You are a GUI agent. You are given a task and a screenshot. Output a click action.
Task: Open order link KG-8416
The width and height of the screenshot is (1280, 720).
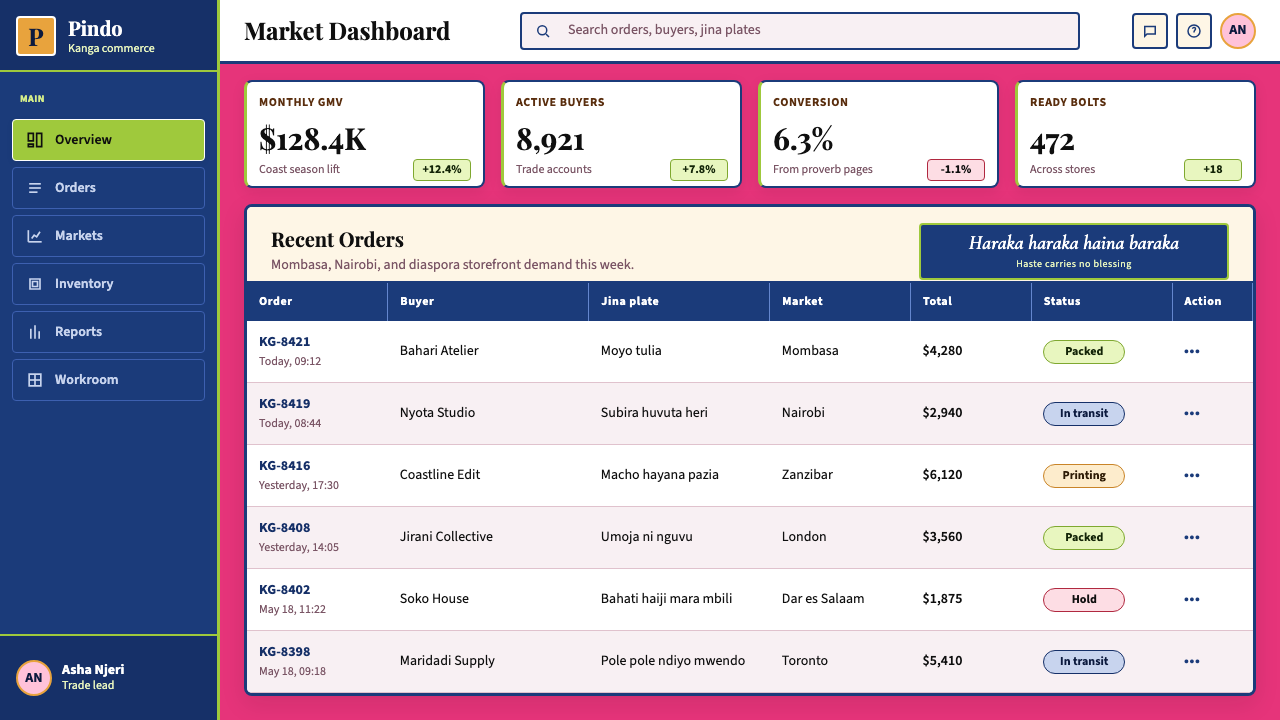(x=285, y=466)
